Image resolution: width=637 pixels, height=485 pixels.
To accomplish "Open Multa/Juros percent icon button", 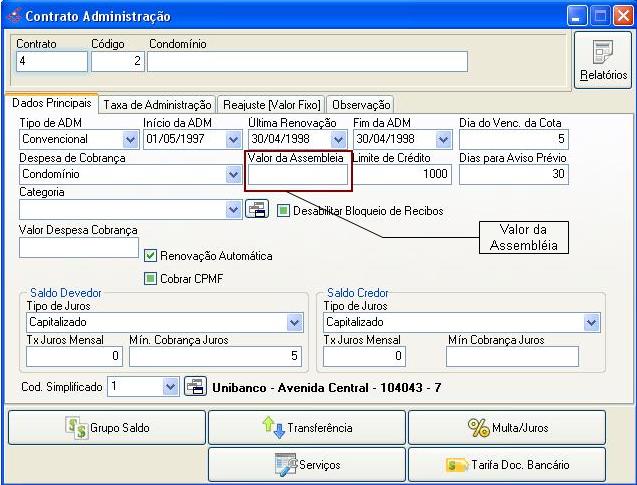I will (x=506, y=428).
